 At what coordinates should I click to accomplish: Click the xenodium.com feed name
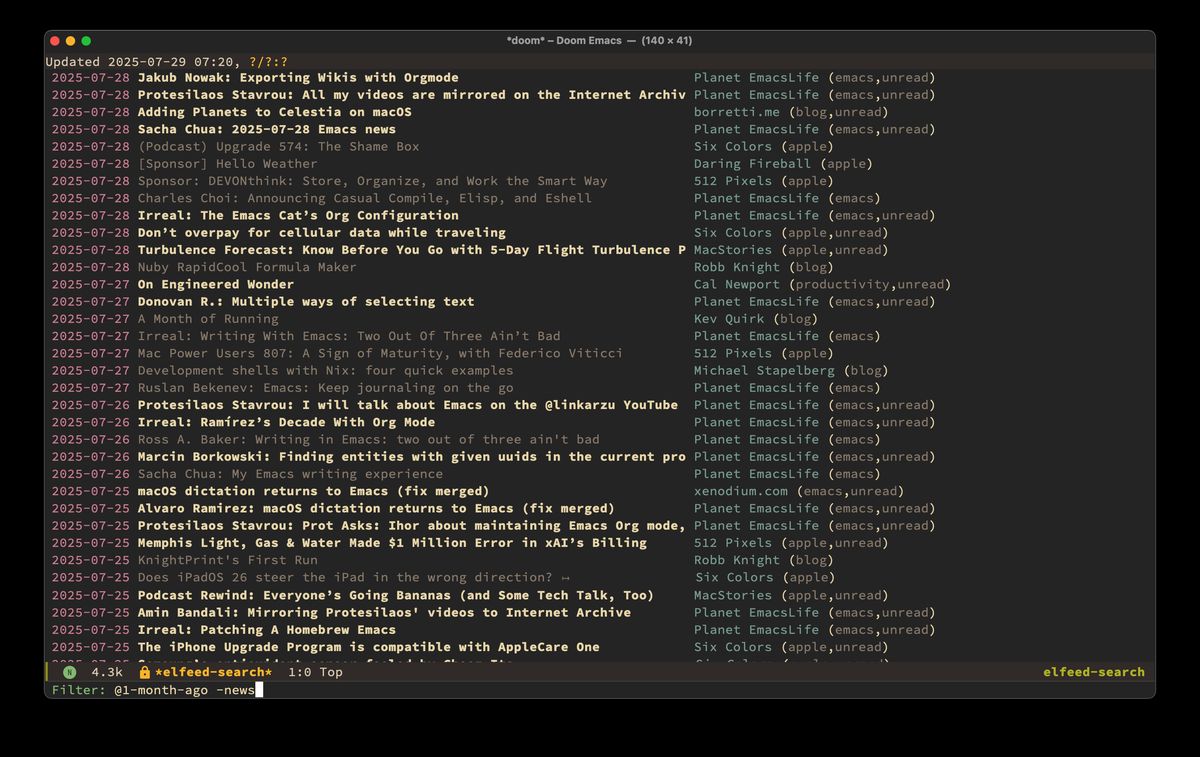pos(741,491)
